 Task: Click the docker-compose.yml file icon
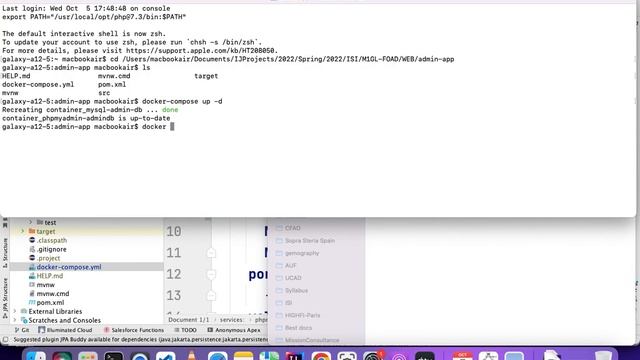pyautogui.click(x=32, y=267)
